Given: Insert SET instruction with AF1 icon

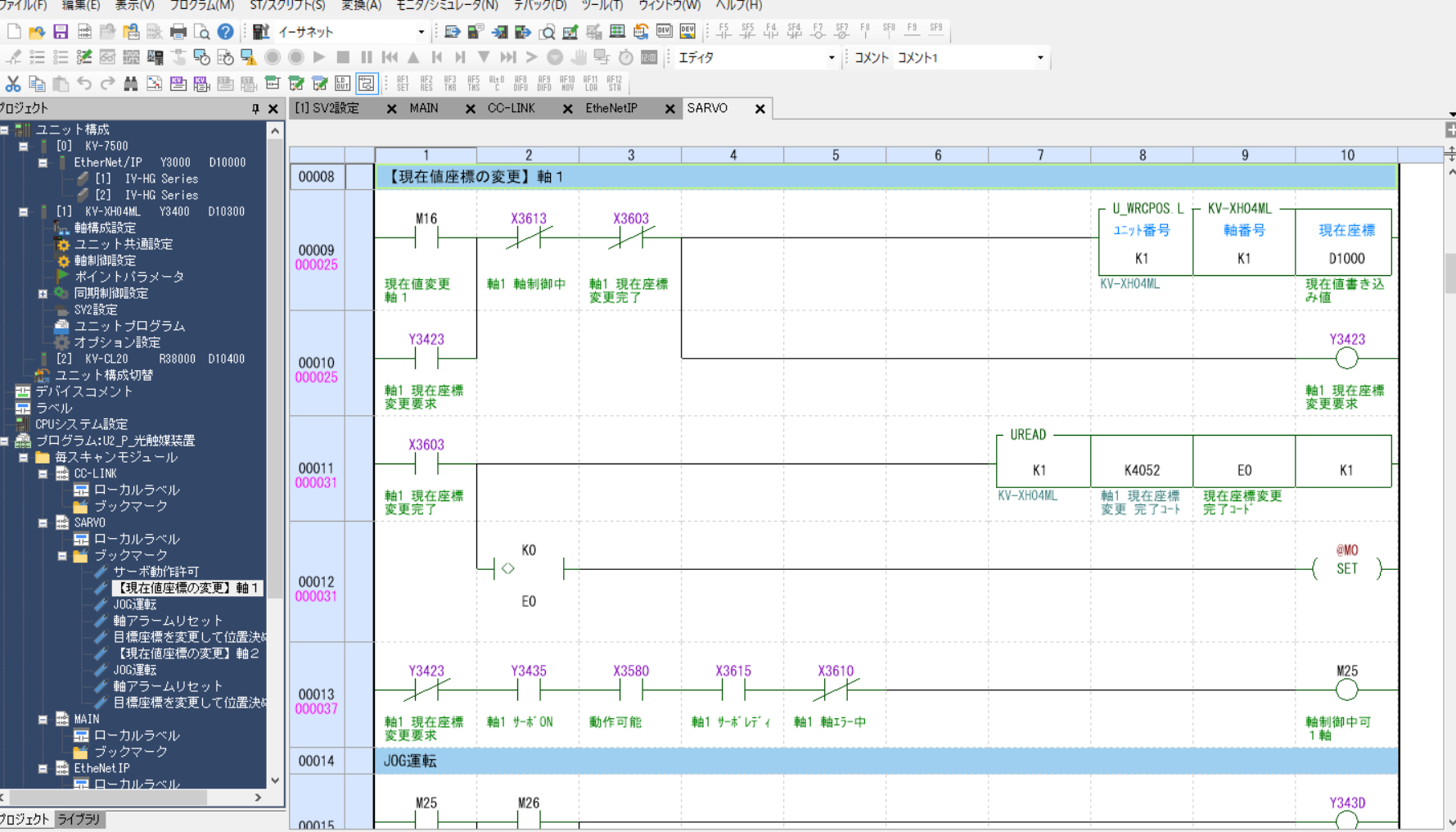Looking at the screenshot, I should pyautogui.click(x=403, y=84).
